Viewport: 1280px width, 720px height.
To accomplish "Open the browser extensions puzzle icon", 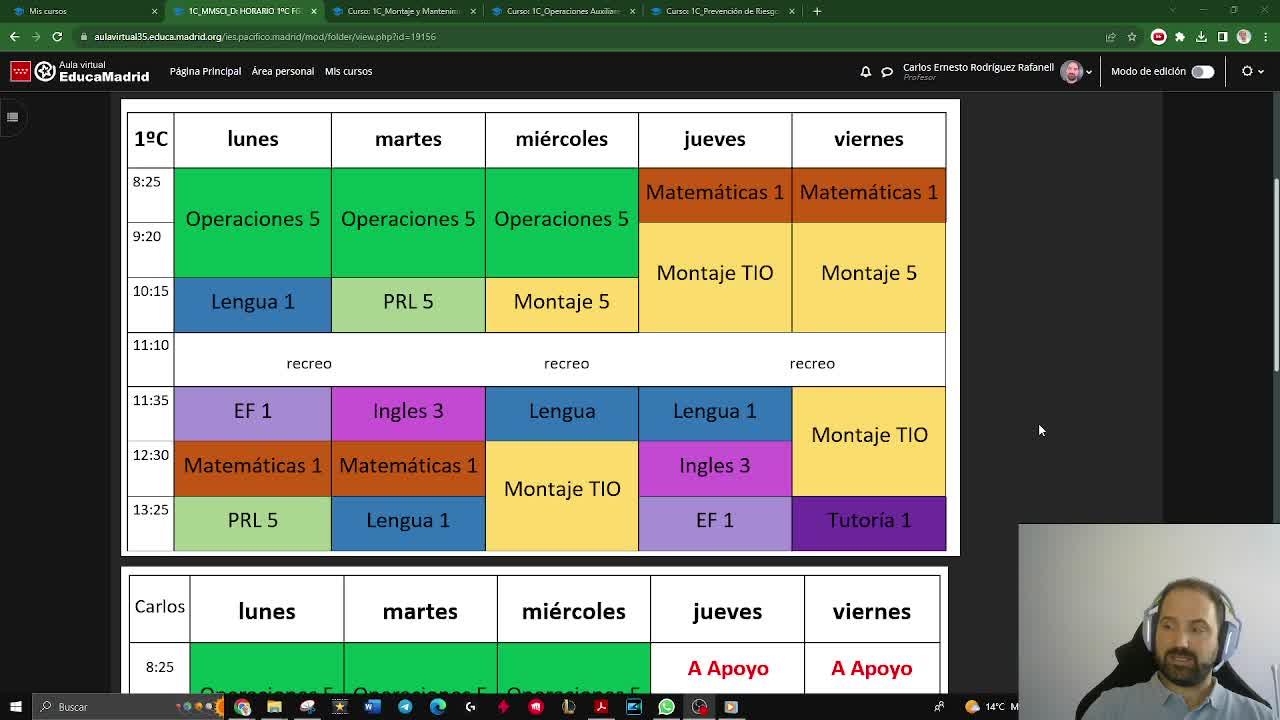I will (1180, 37).
